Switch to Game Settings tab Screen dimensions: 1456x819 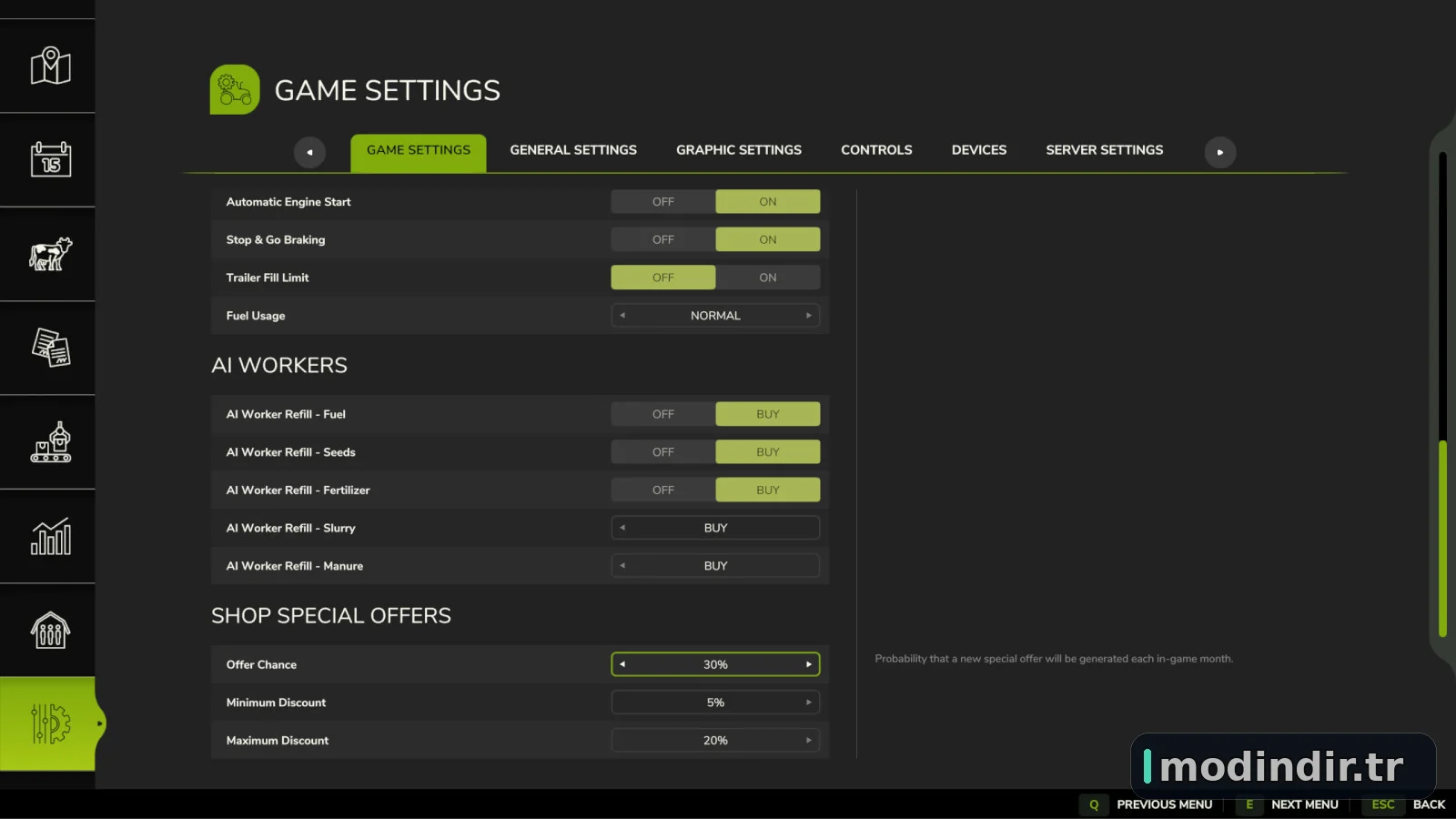point(419,151)
